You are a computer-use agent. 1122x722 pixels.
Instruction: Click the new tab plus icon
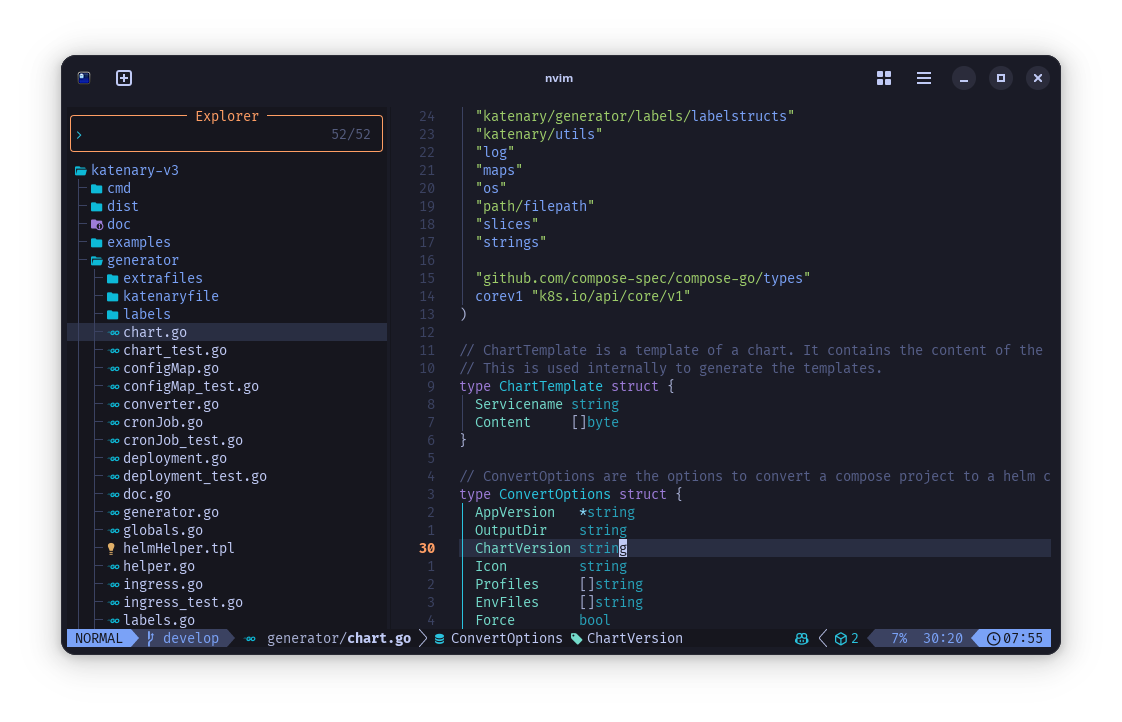pos(124,78)
